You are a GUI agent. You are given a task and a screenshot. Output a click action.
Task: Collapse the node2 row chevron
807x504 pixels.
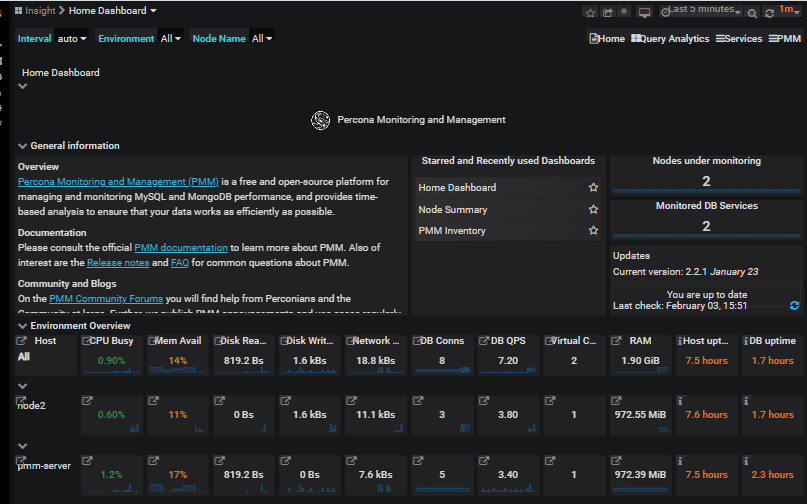pyautogui.click(x=22, y=386)
